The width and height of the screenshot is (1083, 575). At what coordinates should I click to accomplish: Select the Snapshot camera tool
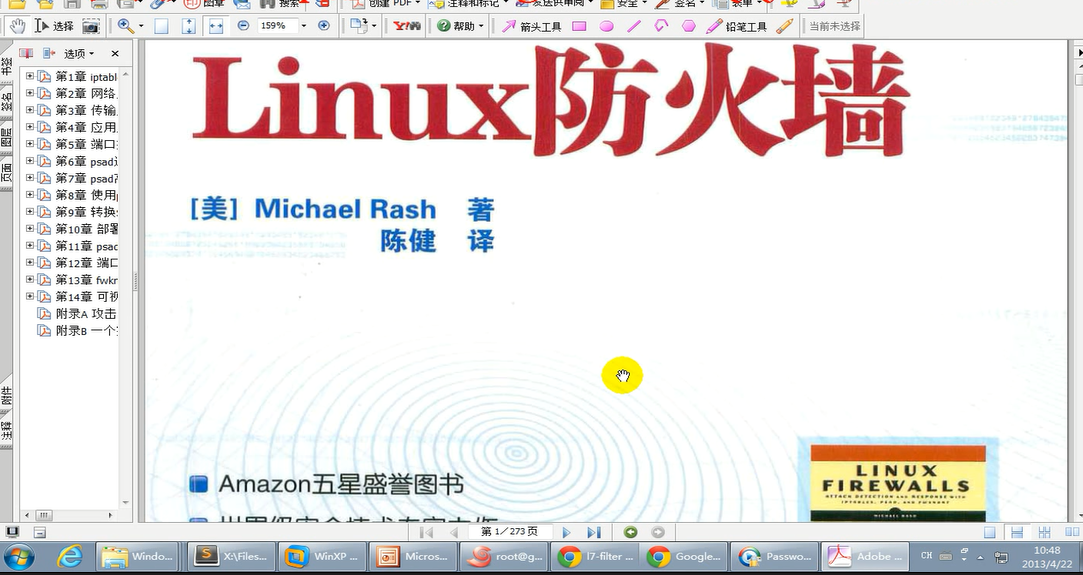pos(90,26)
